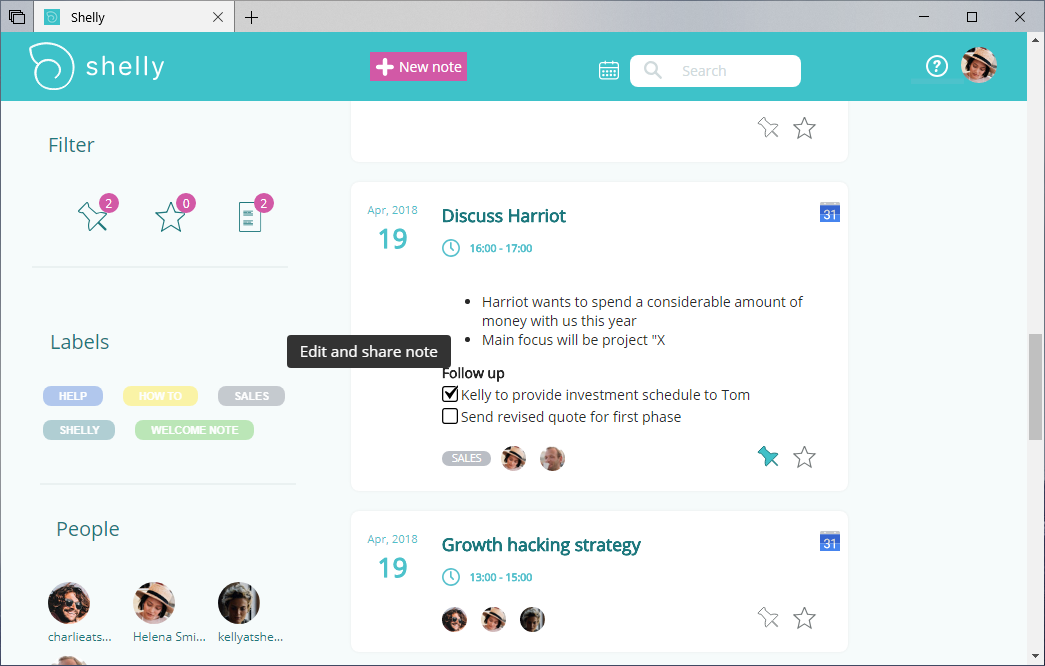Select the Shelly browser tab
Image resolution: width=1045 pixels, height=666 pixels.
click(133, 17)
